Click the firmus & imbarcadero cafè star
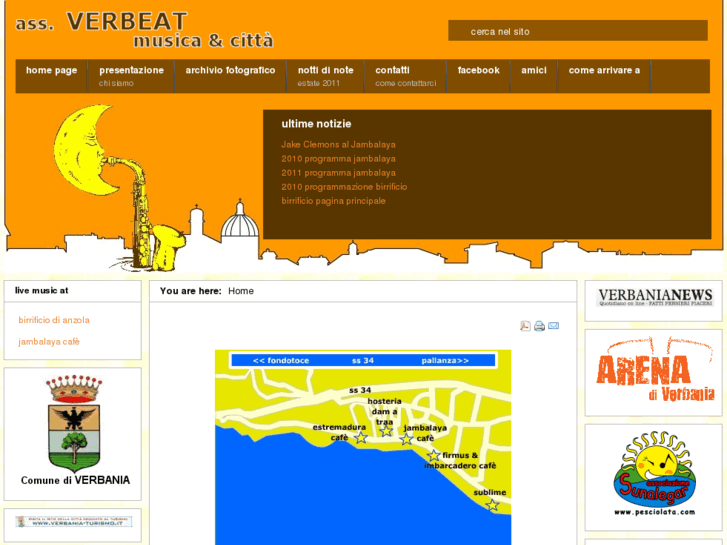 434,455
